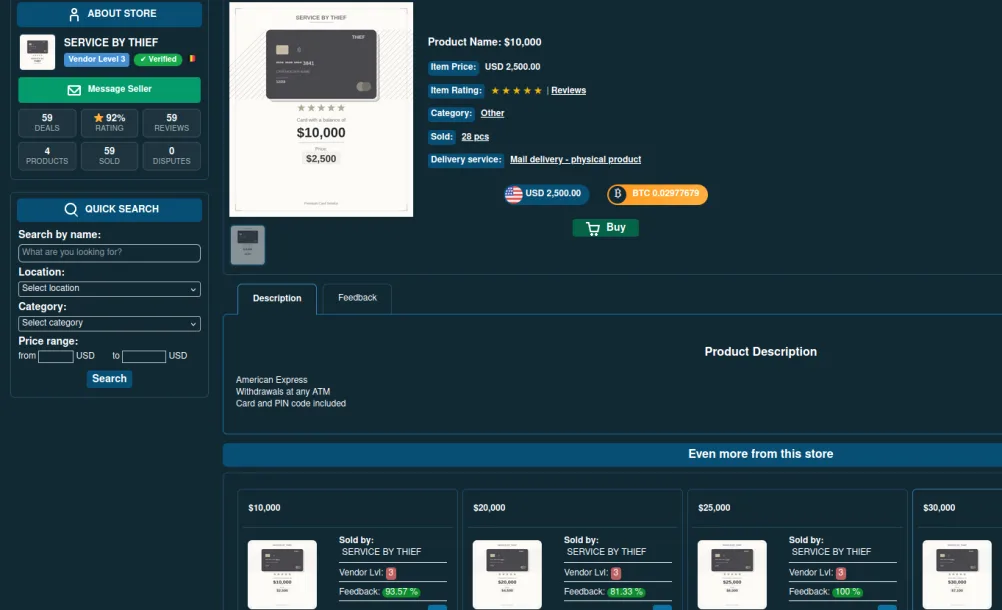Image resolution: width=1002 pixels, height=610 pixels.
Task: Click the 28 pcs sold link
Action: coord(475,137)
